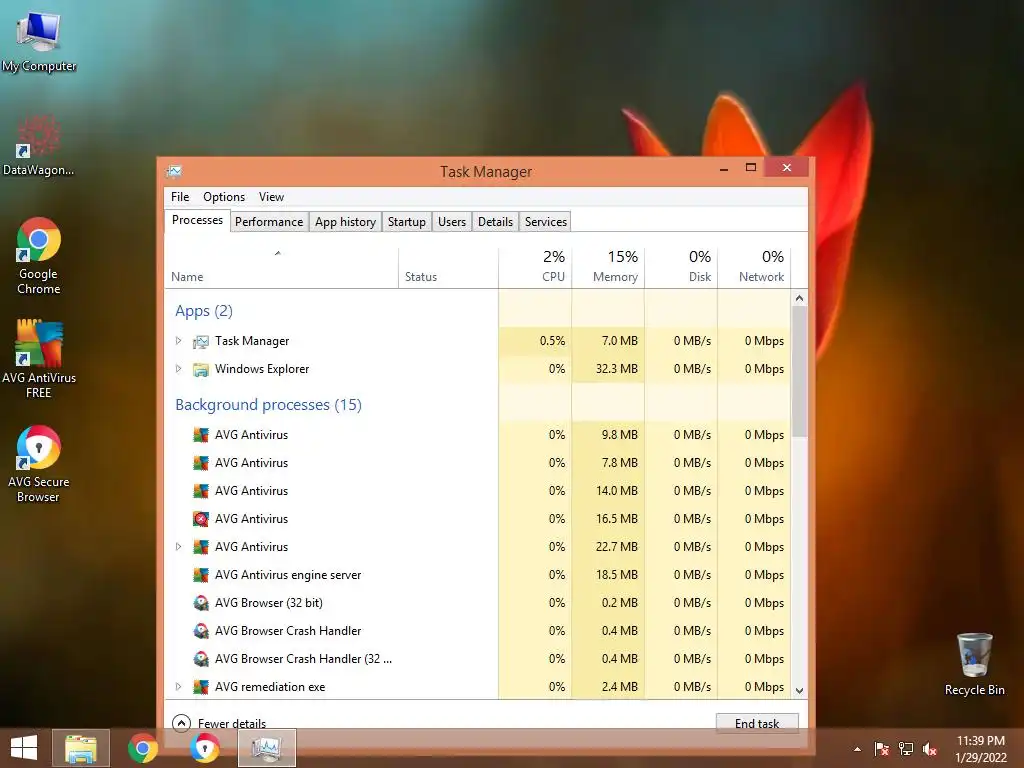
Task: Sort by Disk usage column
Action: pyautogui.click(x=682, y=268)
